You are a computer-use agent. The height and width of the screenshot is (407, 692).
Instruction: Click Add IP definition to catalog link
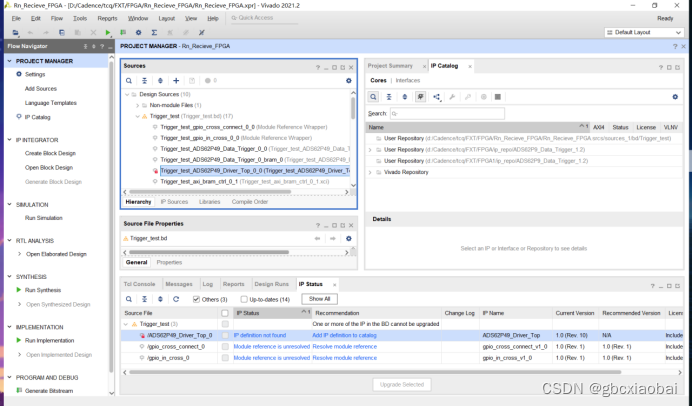click(x=344, y=335)
